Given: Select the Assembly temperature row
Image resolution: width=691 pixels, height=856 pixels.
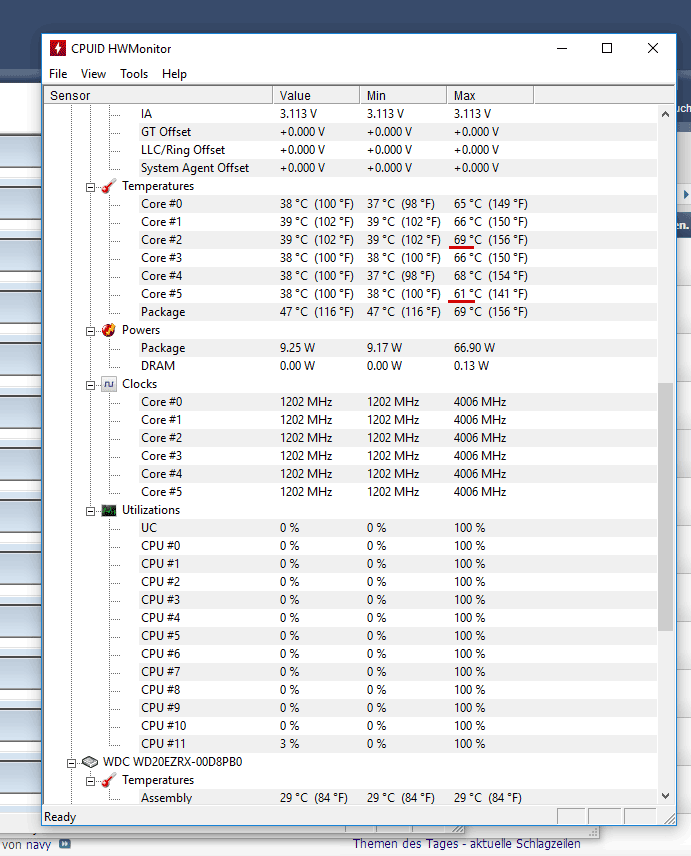Looking at the screenshot, I should coord(398,798).
